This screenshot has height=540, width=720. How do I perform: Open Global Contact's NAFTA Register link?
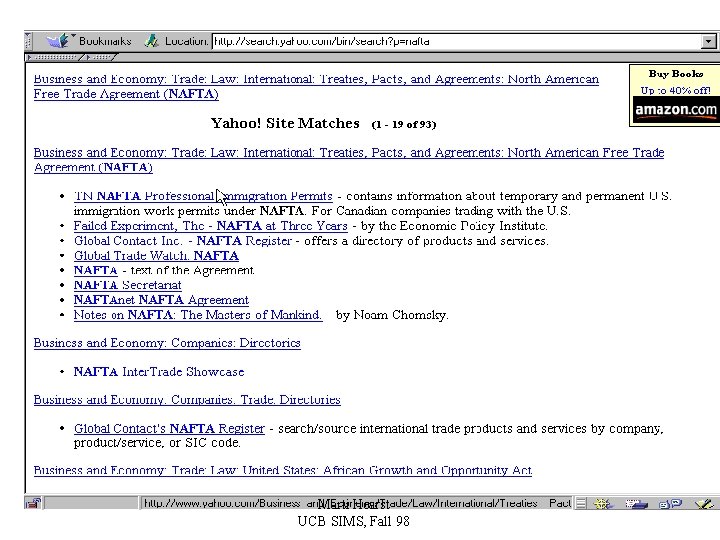click(169, 428)
